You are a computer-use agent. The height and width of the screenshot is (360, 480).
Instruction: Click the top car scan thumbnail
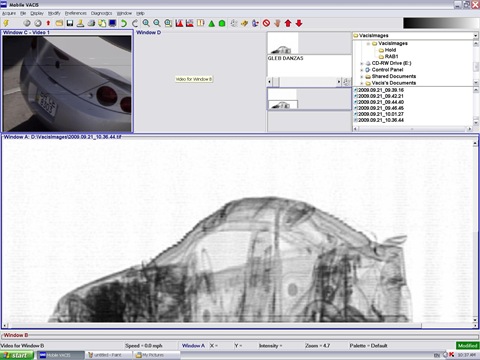point(283,43)
